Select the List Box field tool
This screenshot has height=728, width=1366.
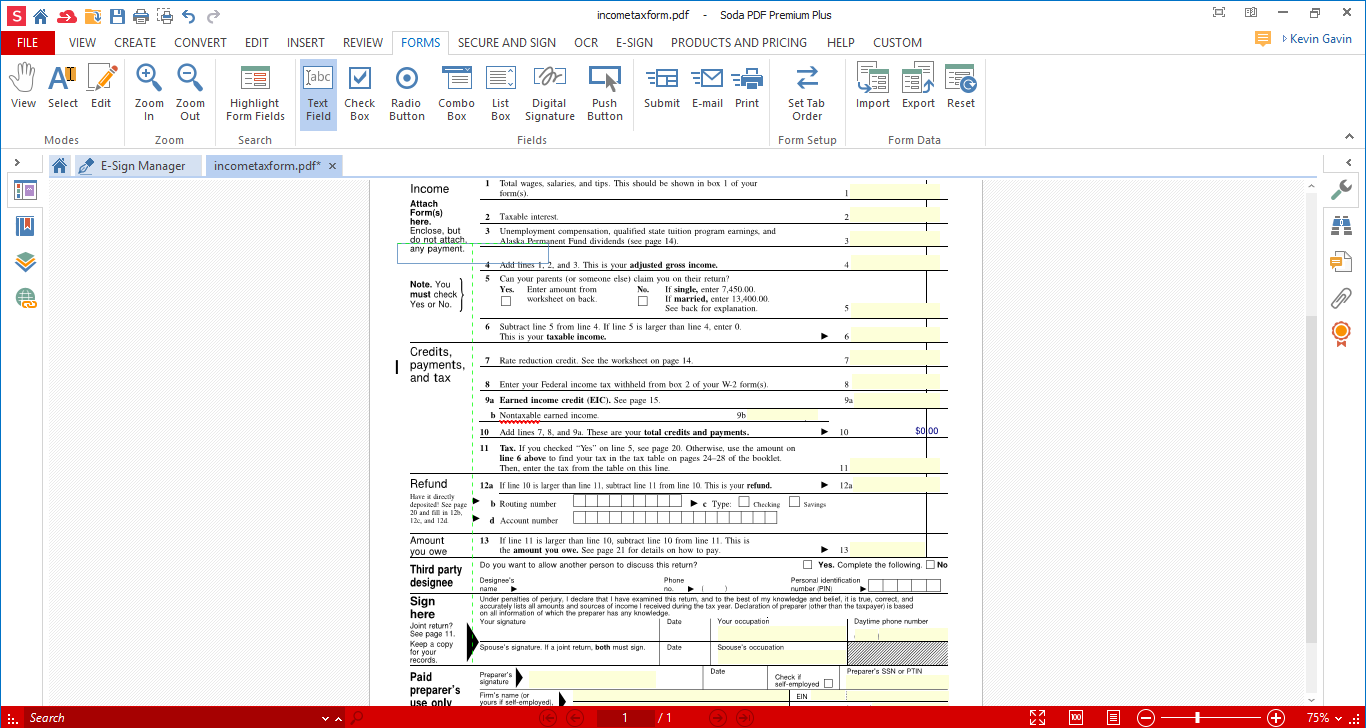(x=501, y=94)
